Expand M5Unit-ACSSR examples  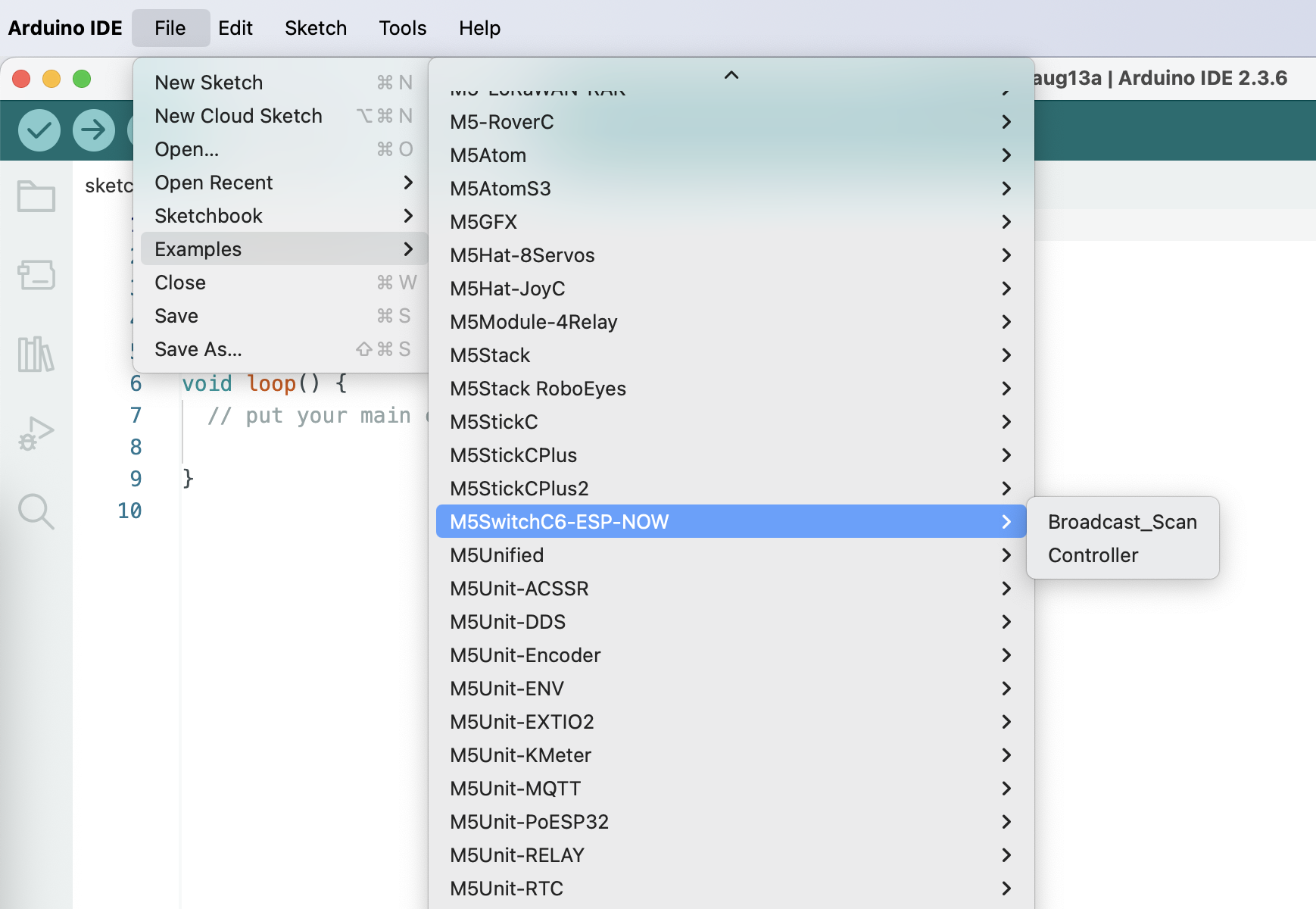pos(731,589)
